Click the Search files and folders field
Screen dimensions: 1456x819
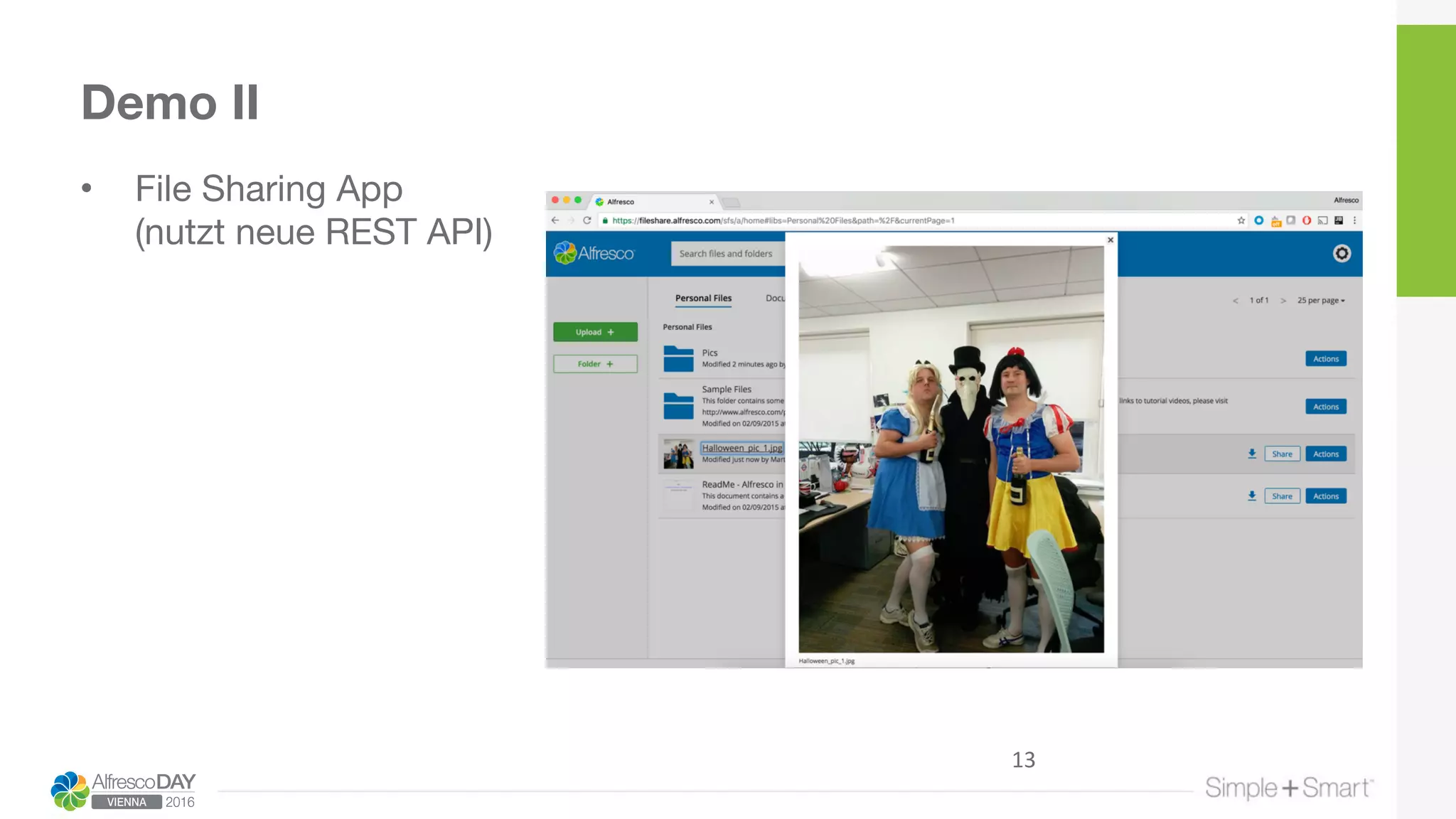[728, 254]
